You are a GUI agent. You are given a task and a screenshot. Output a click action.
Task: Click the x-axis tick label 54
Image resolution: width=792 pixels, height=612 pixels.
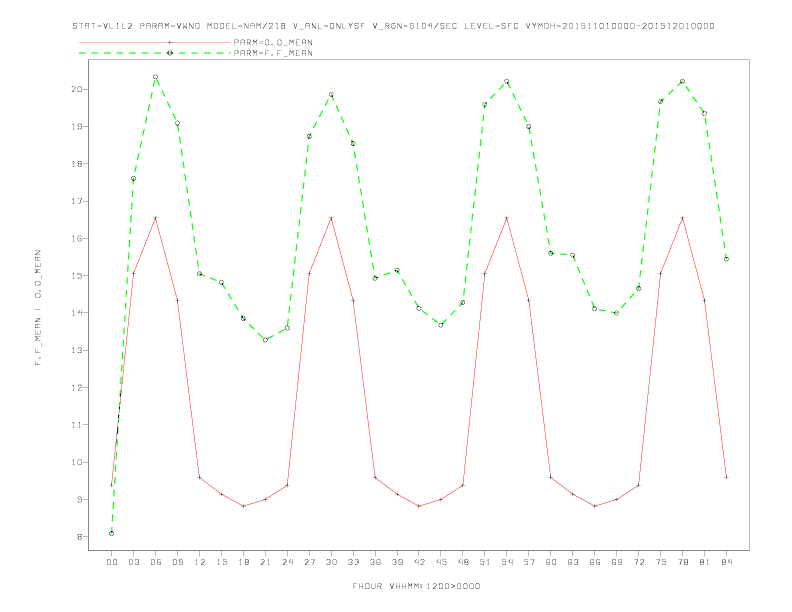click(507, 562)
